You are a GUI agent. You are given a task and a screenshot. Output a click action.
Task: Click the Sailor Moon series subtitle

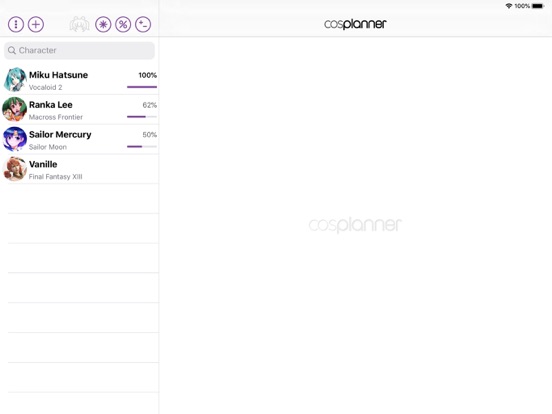pyautogui.click(x=48, y=147)
